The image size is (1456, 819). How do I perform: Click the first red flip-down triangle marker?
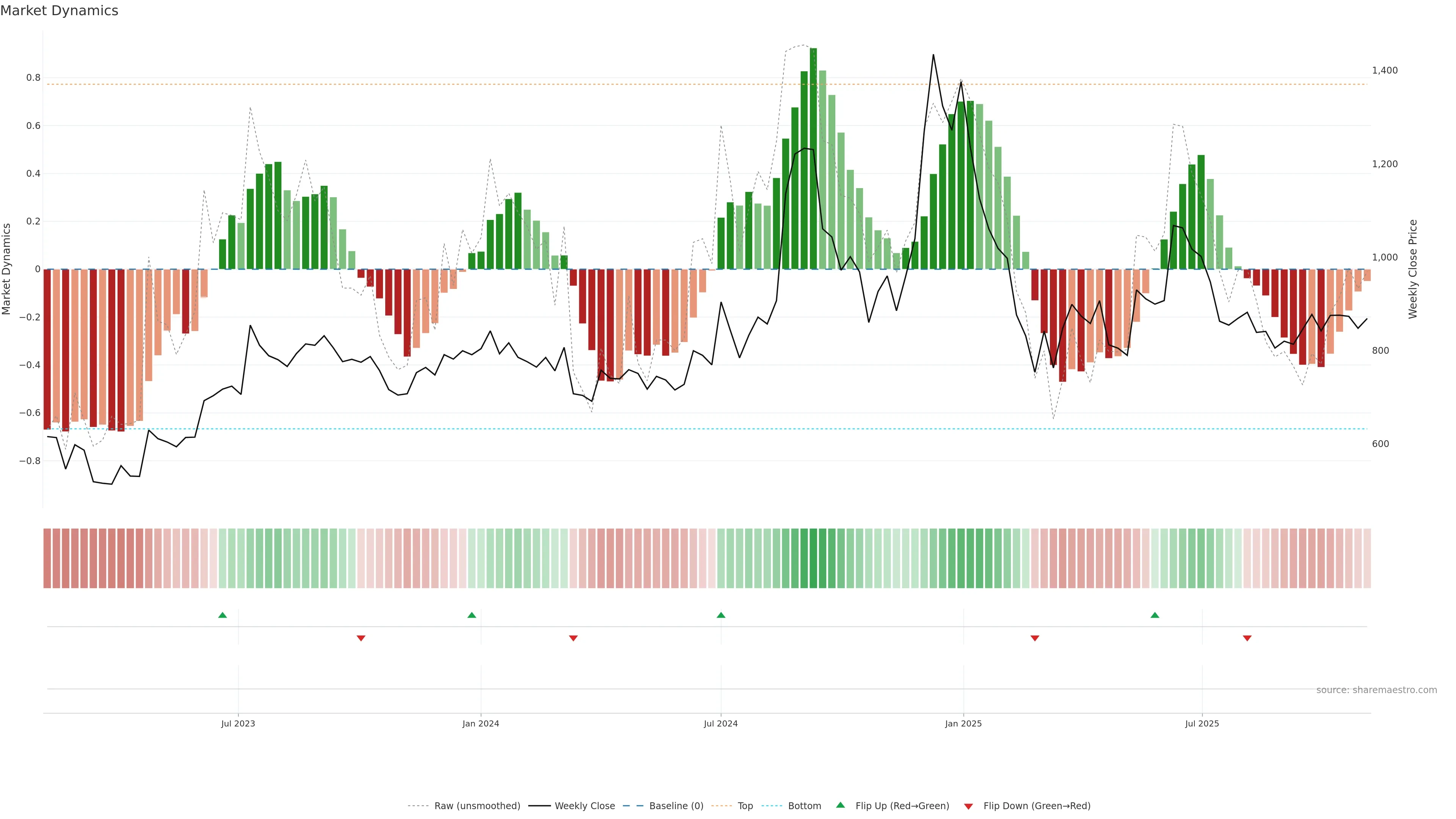361,638
